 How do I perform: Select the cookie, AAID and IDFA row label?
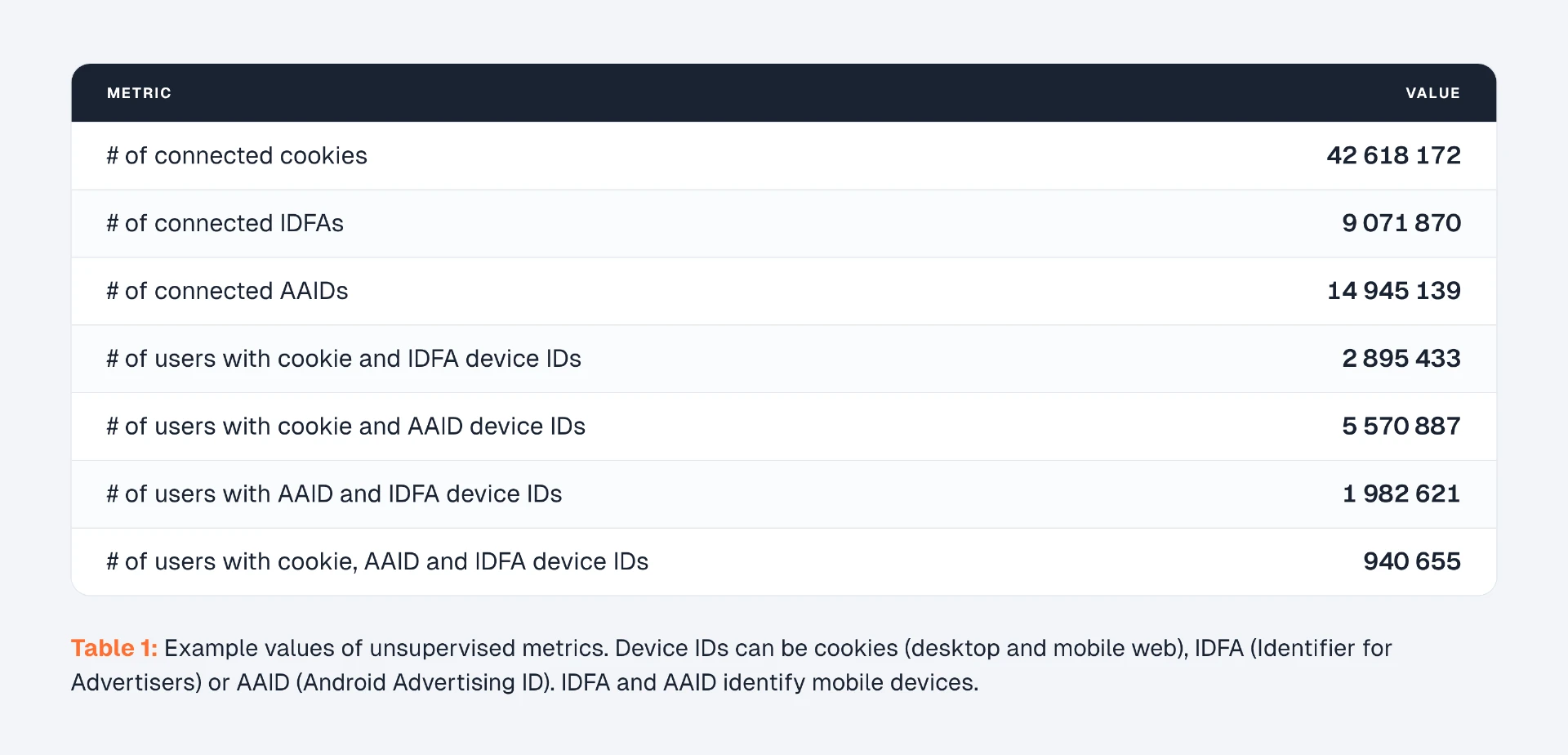[377, 562]
